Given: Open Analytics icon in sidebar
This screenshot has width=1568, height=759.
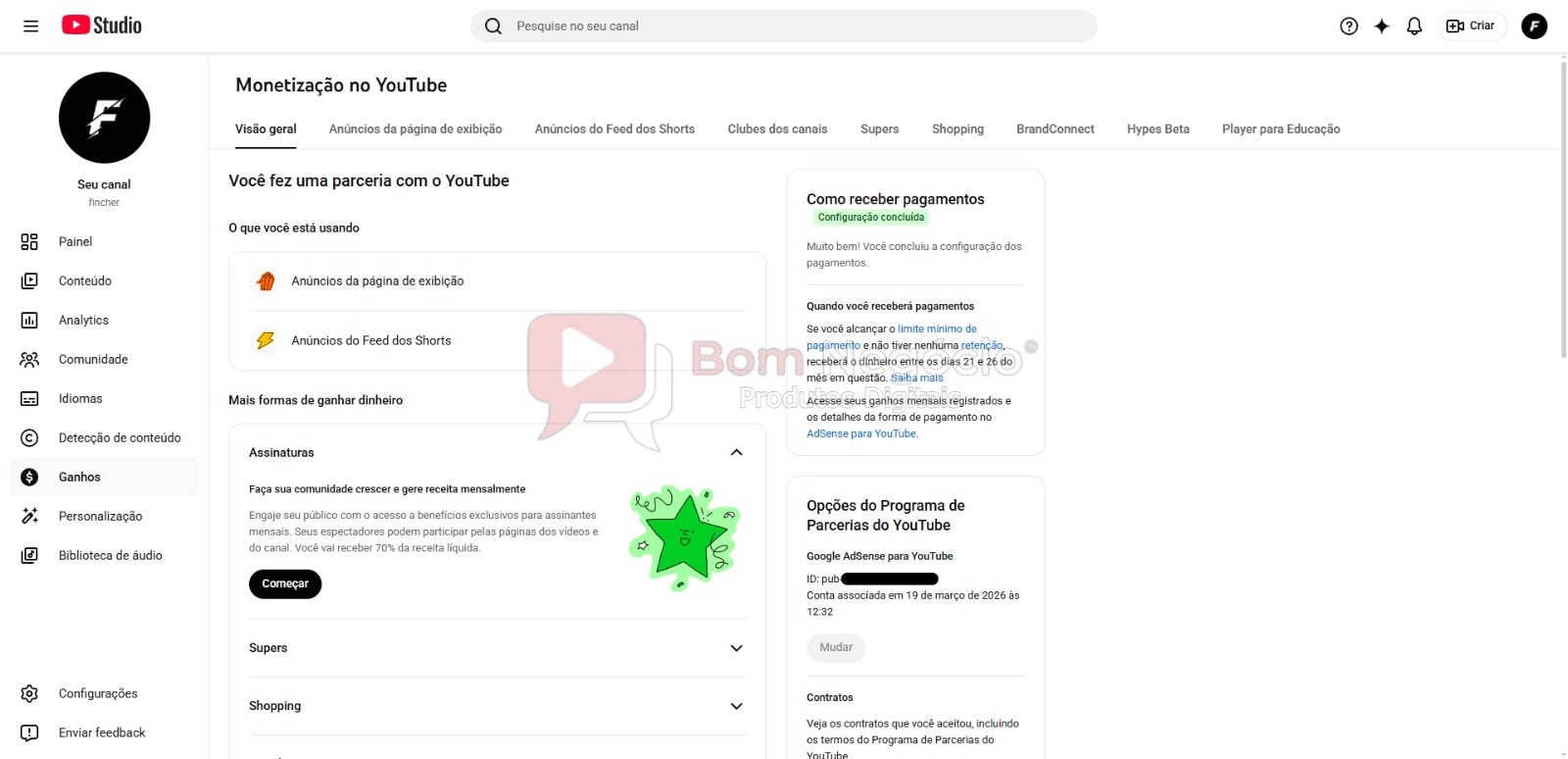Looking at the screenshot, I should [x=29, y=320].
